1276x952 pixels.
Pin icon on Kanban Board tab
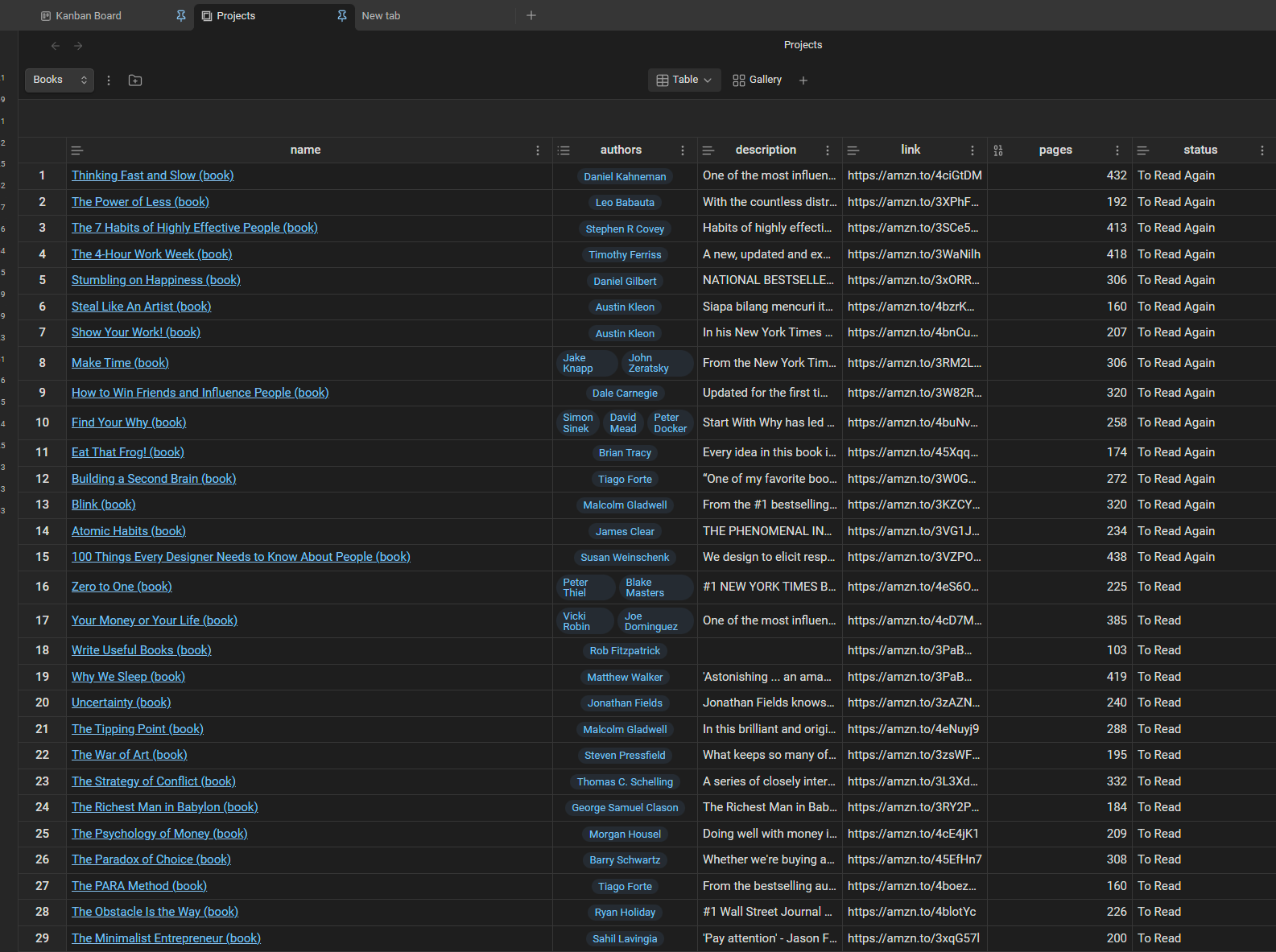click(181, 15)
